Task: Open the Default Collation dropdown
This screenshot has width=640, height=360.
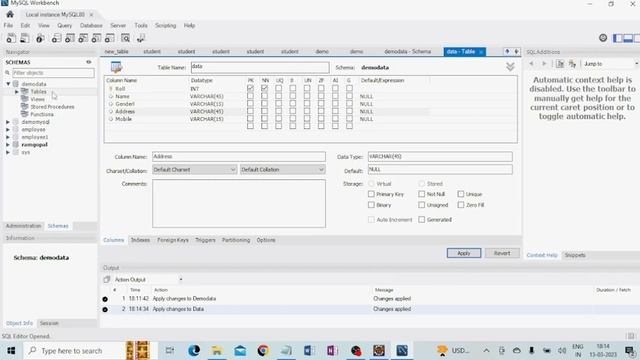Action: (282, 169)
